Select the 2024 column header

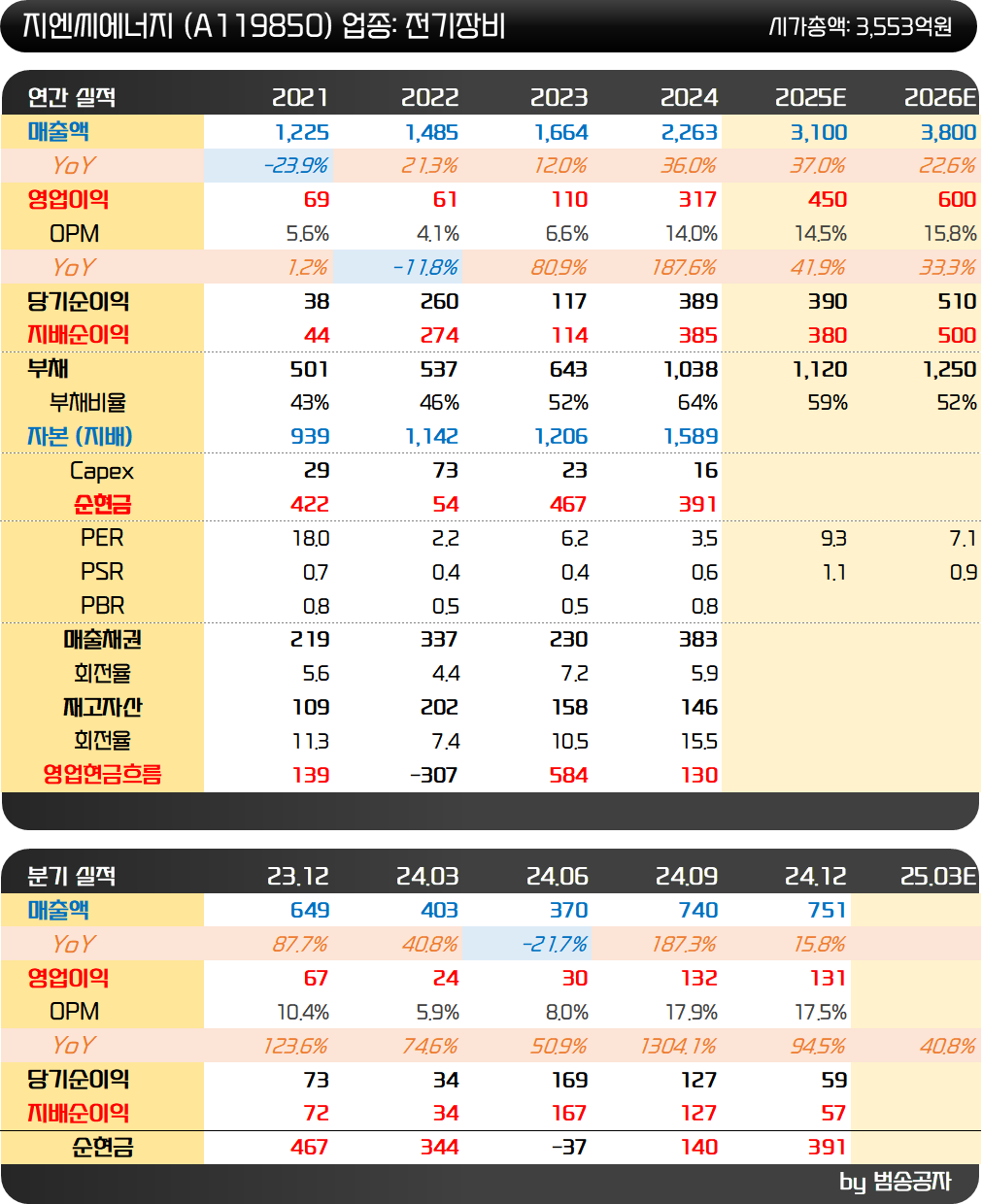(689, 97)
